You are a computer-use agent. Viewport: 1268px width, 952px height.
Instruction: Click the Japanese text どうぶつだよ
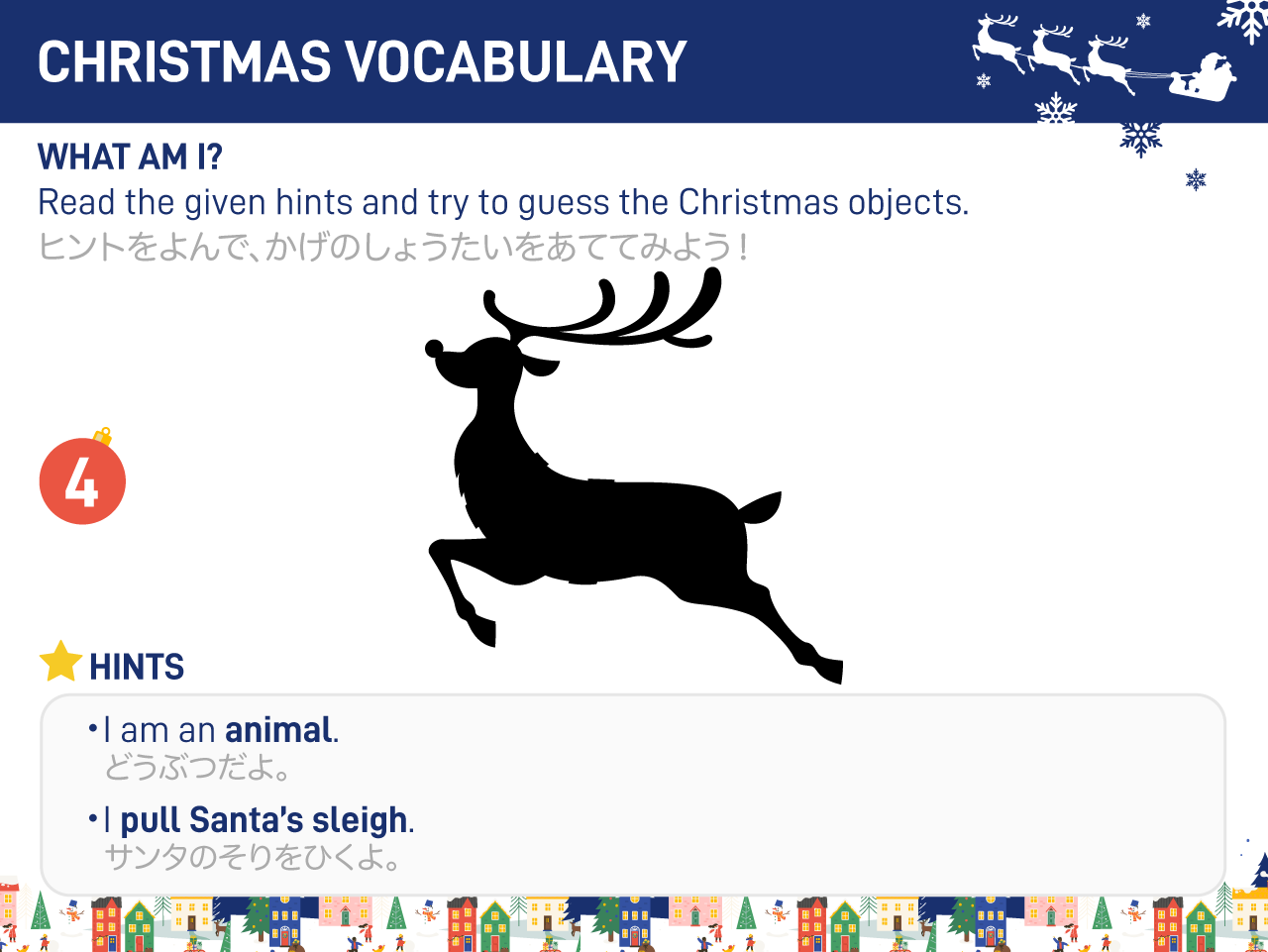197,767
